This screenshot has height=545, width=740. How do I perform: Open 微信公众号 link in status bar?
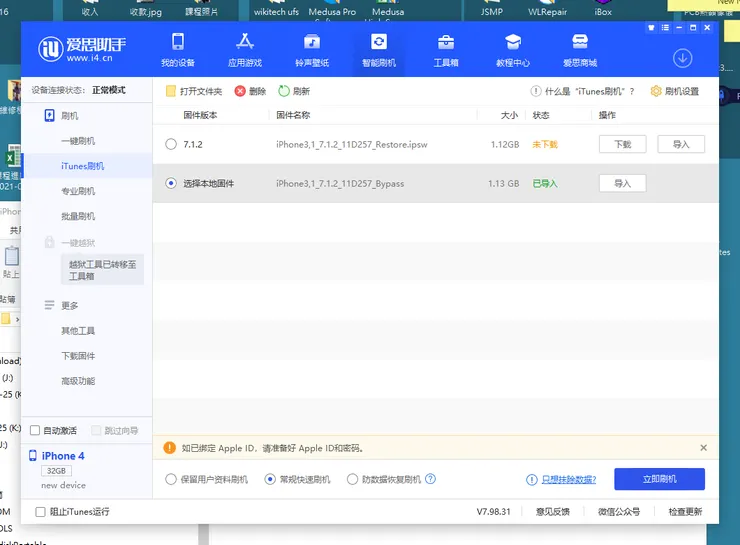click(x=619, y=511)
